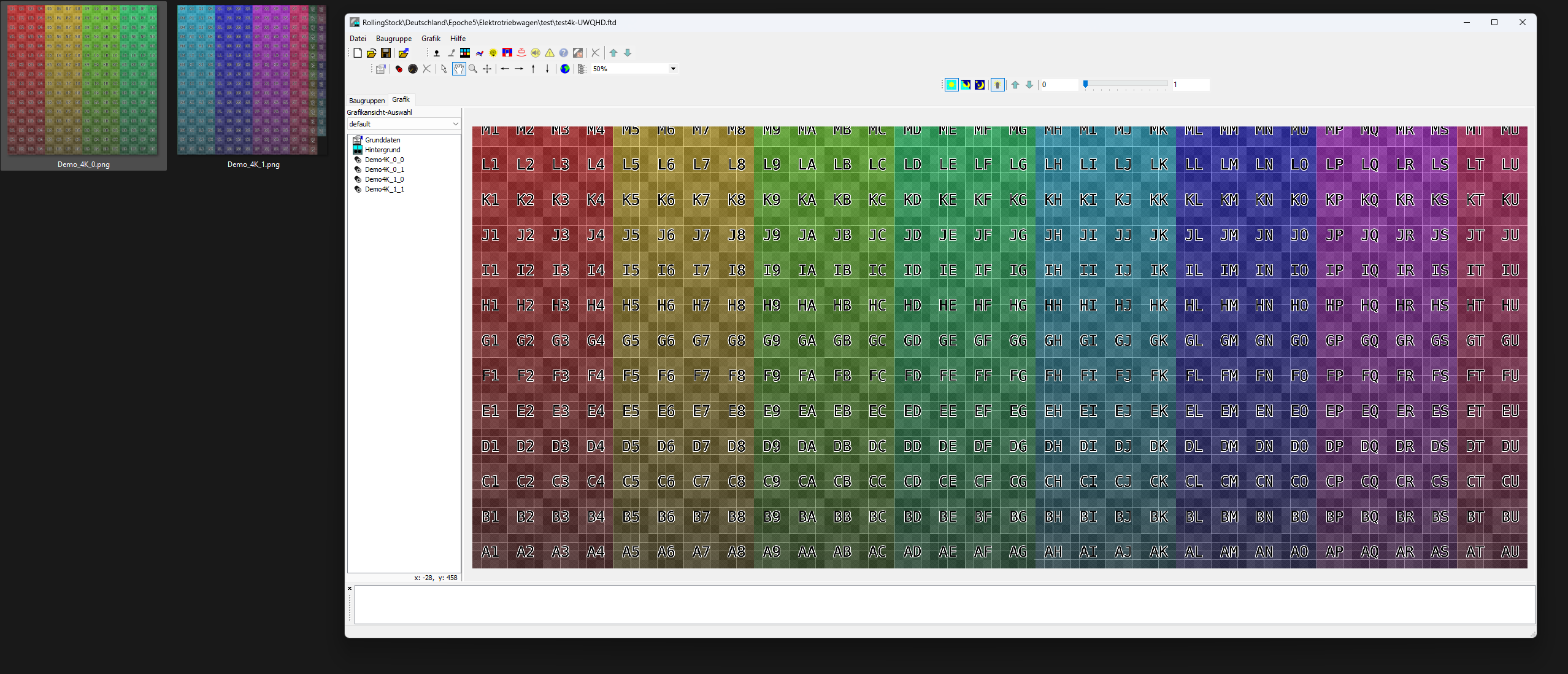Click the red pantograph icon

521,53
